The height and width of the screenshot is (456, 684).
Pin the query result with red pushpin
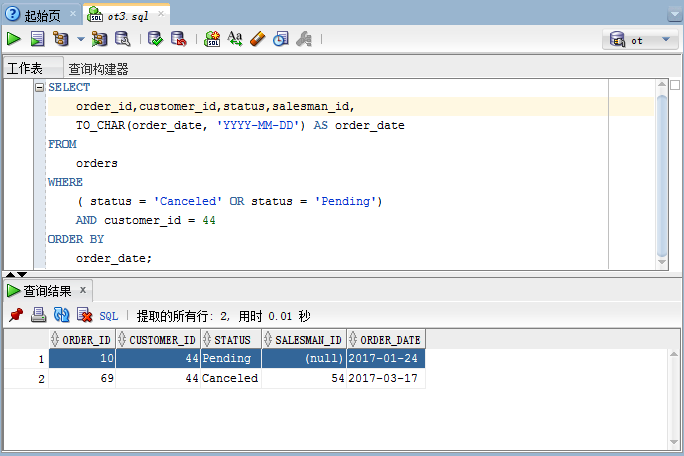[15, 315]
